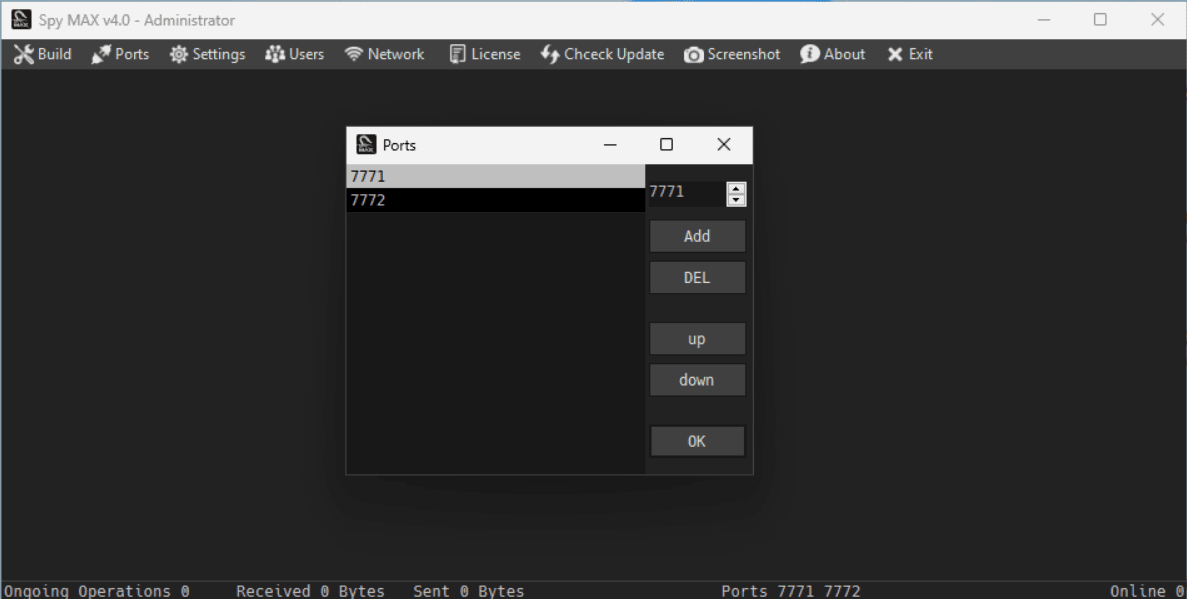Move selected port with the down button
The height and width of the screenshot is (599, 1187).
pos(697,380)
